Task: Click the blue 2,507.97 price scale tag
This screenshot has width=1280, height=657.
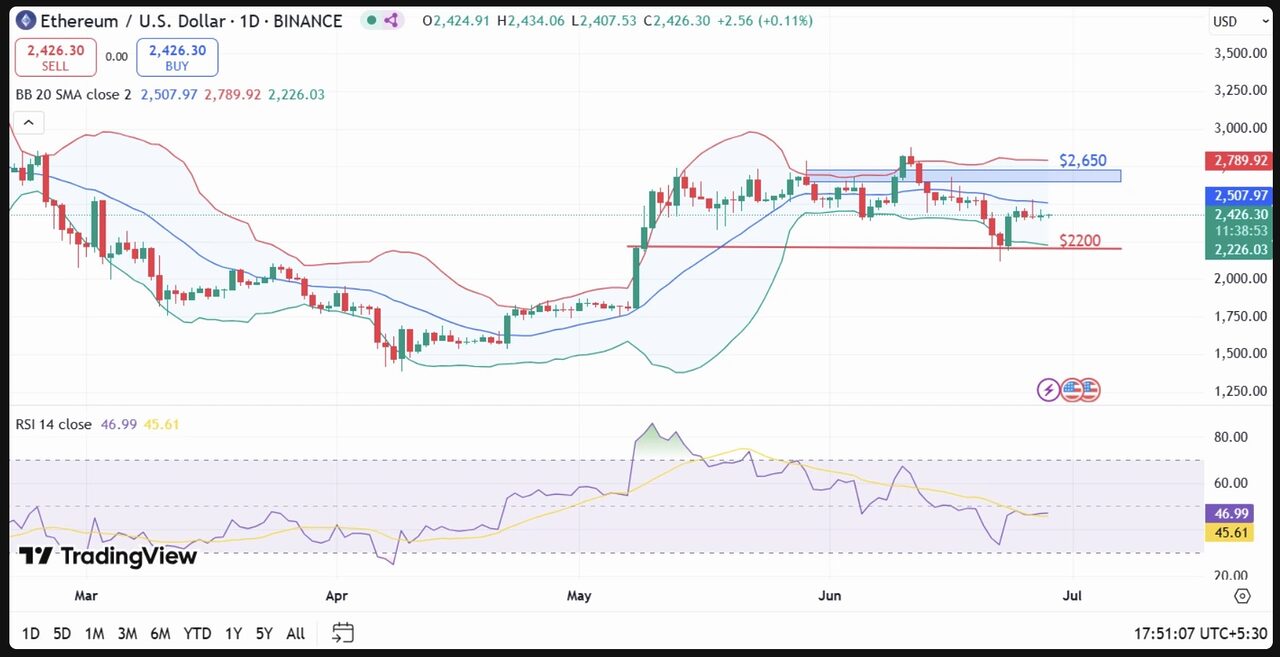Action: [x=1240, y=196]
